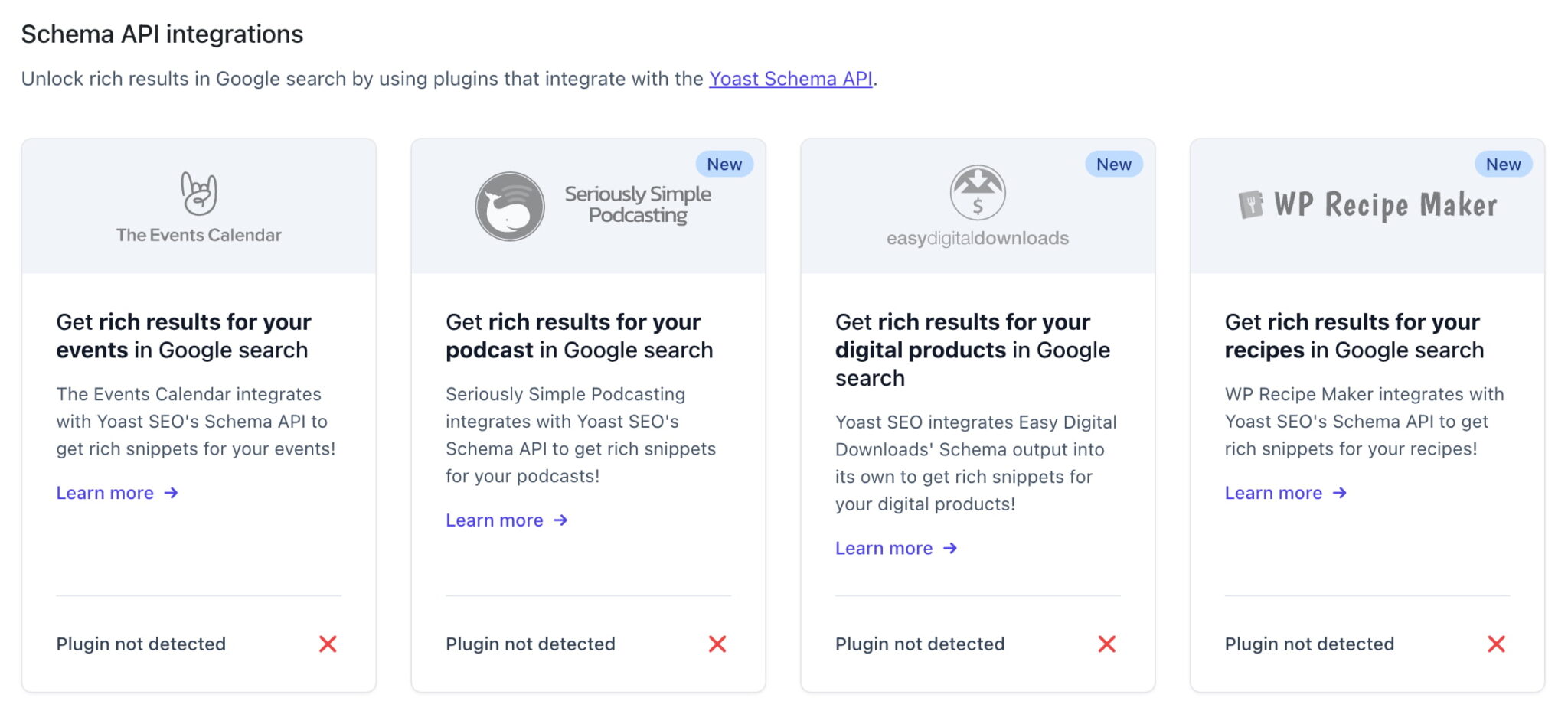Image resolution: width=1568 pixels, height=714 pixels.
Task: Open Learn more on Easy Digital Downloads card
Action: click(x=884, y=547)
